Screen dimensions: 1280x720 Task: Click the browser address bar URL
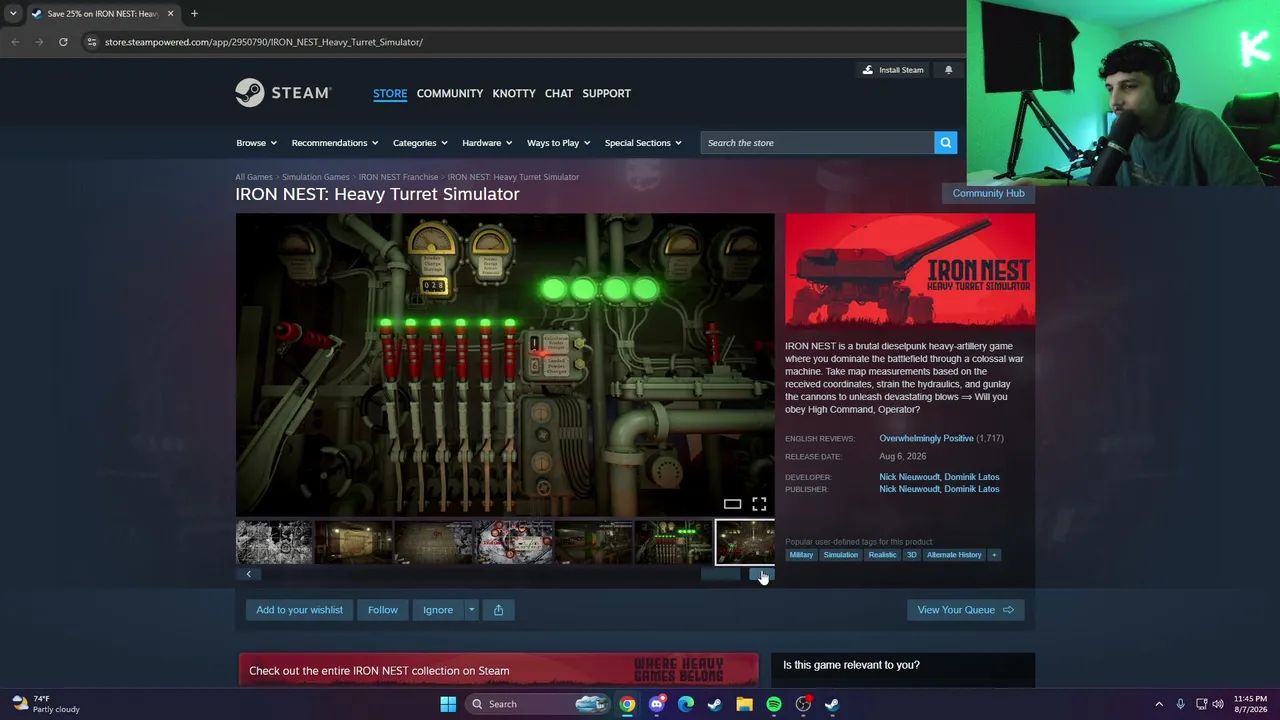[x=264, y=42]
